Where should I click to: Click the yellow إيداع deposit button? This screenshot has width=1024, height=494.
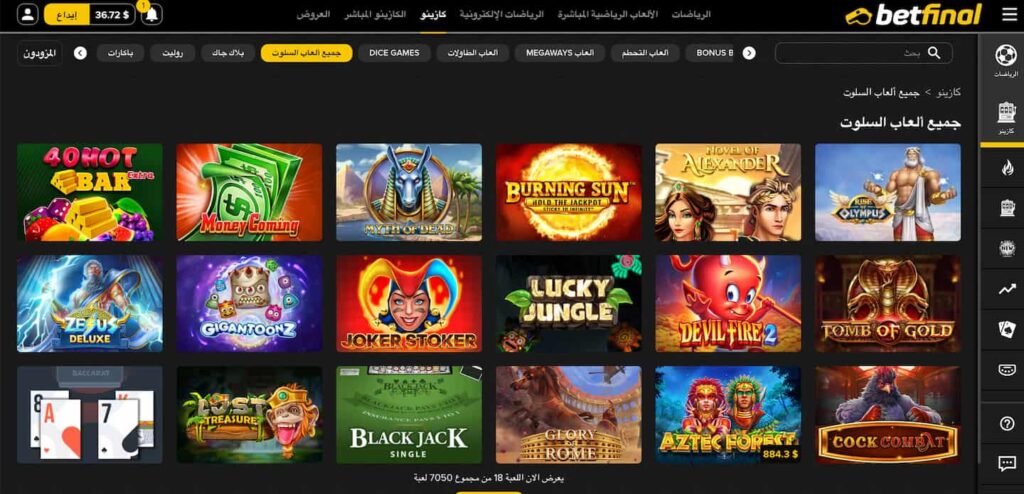67,14
